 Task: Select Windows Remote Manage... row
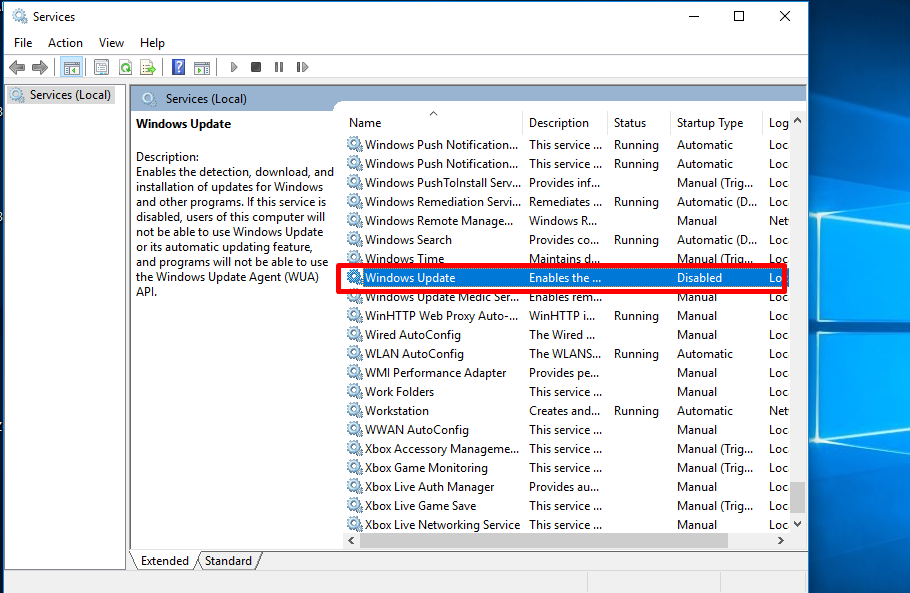click(566, 220)
